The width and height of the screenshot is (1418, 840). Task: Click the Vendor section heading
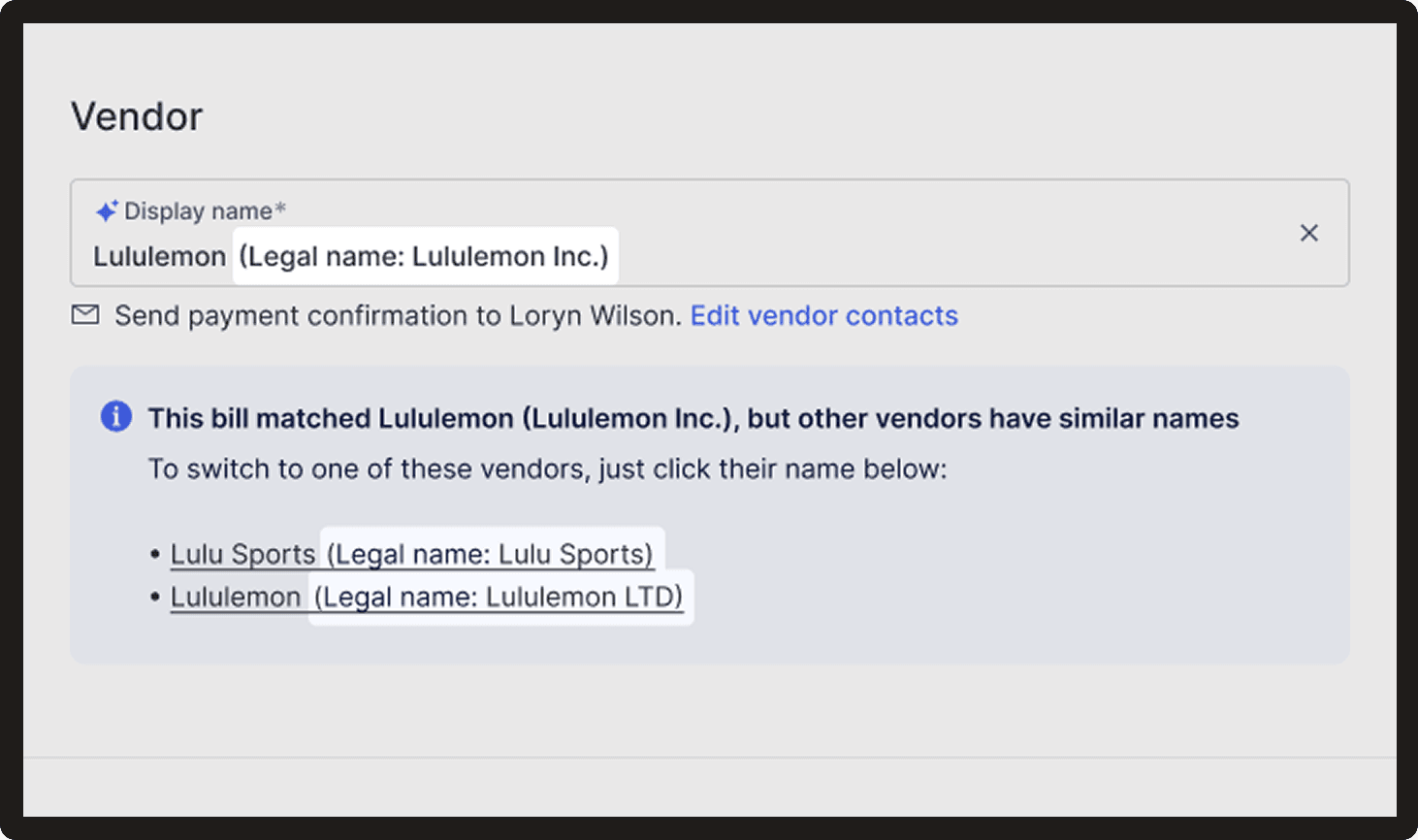point(136,116)
